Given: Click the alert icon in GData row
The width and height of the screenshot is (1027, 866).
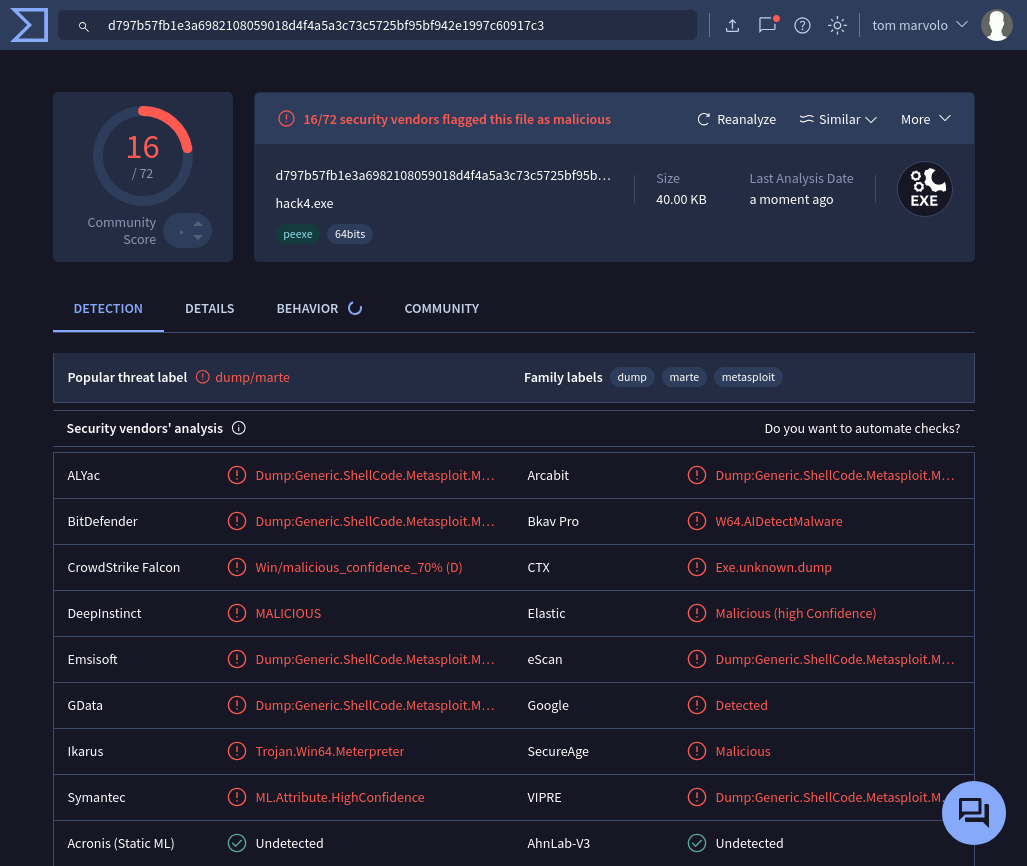Looking at the screenshot, I should 236,705.
